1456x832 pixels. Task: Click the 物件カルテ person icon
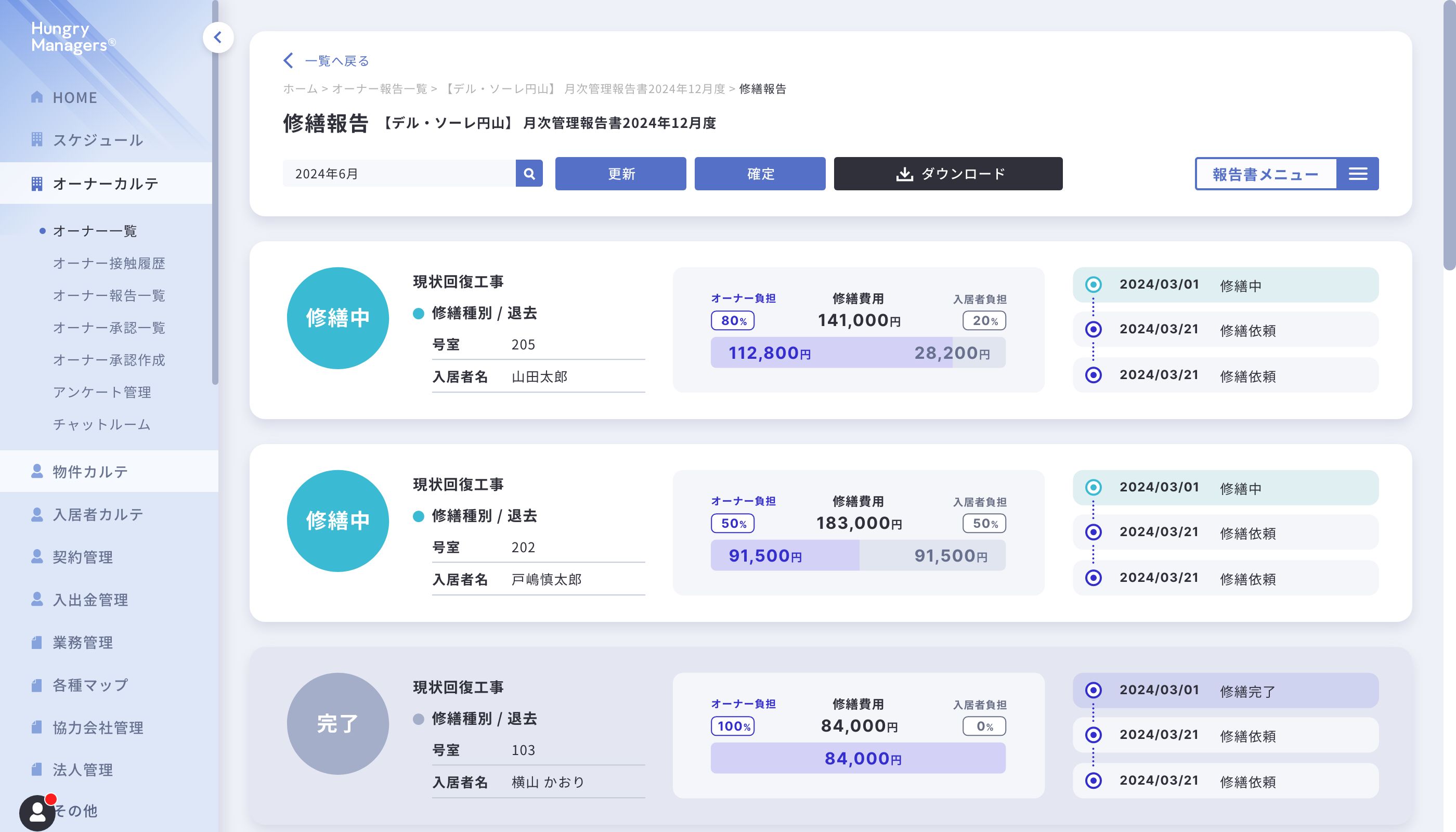[x=37, y=471]
